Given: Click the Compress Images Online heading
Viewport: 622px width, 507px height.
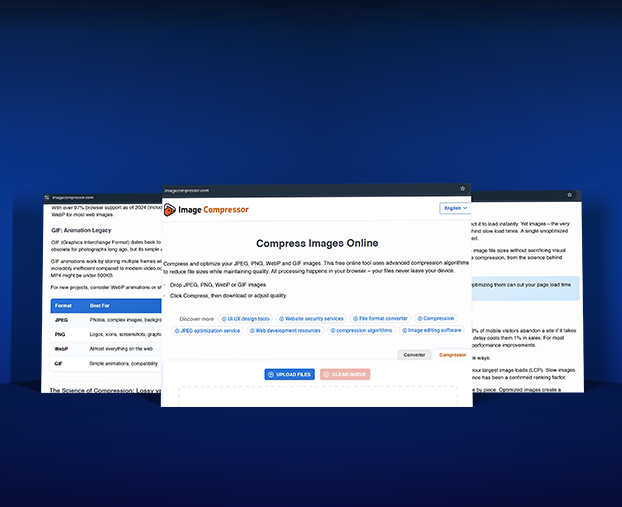Looking at the screenshot, I should (317, 243).
